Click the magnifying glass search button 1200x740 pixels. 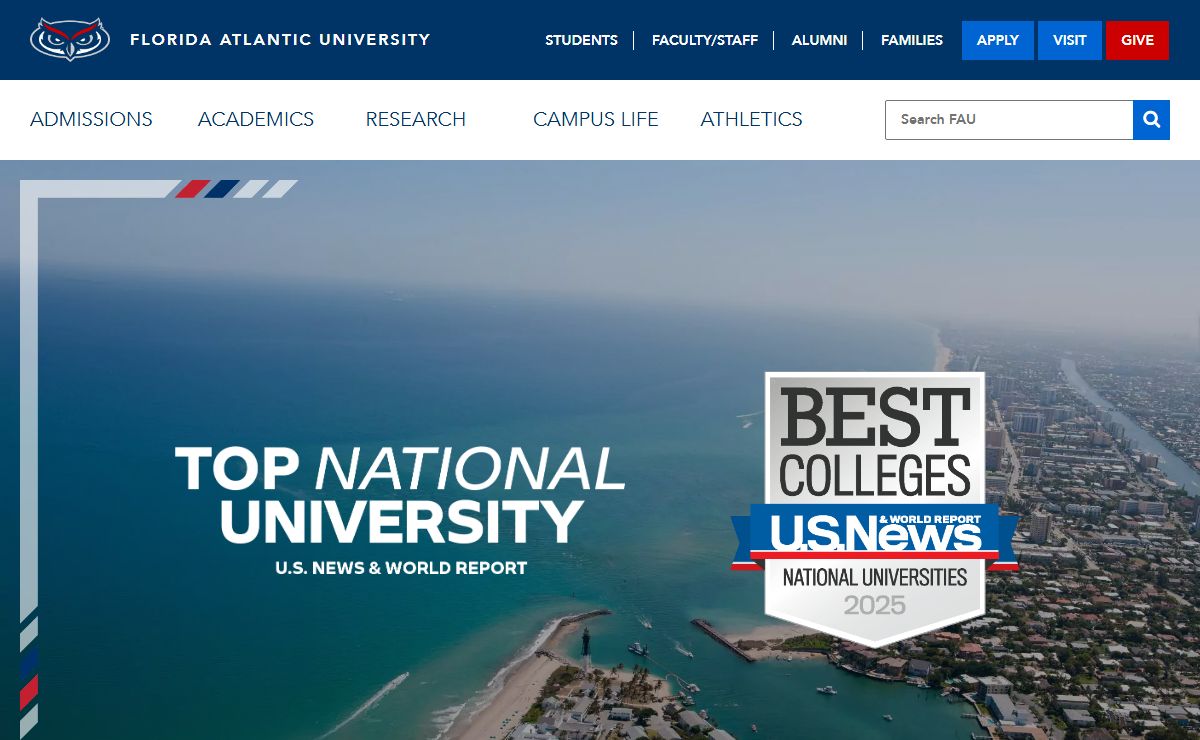tap(1151, 120)
